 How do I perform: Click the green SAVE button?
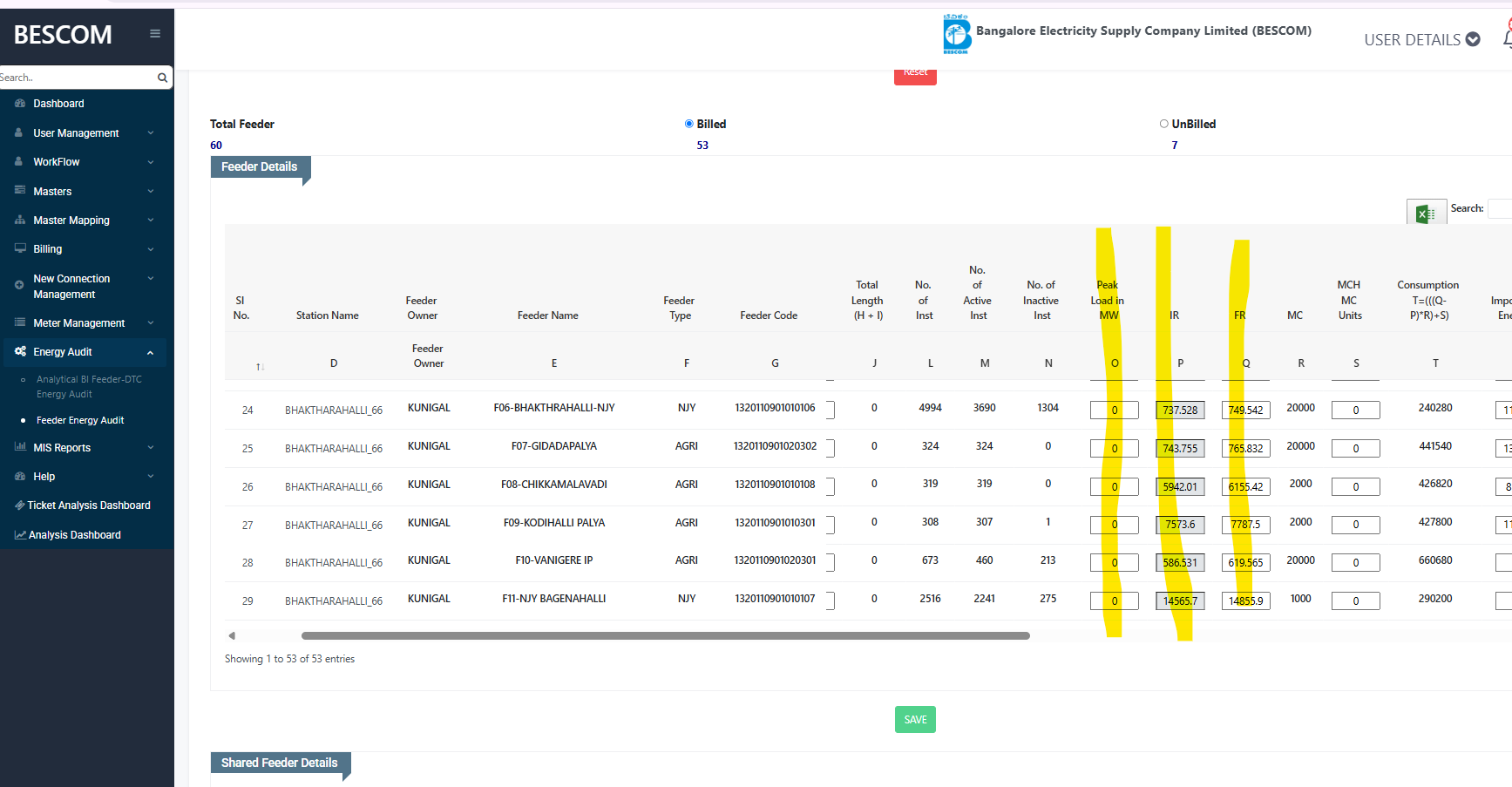click(x=915, y=719)
